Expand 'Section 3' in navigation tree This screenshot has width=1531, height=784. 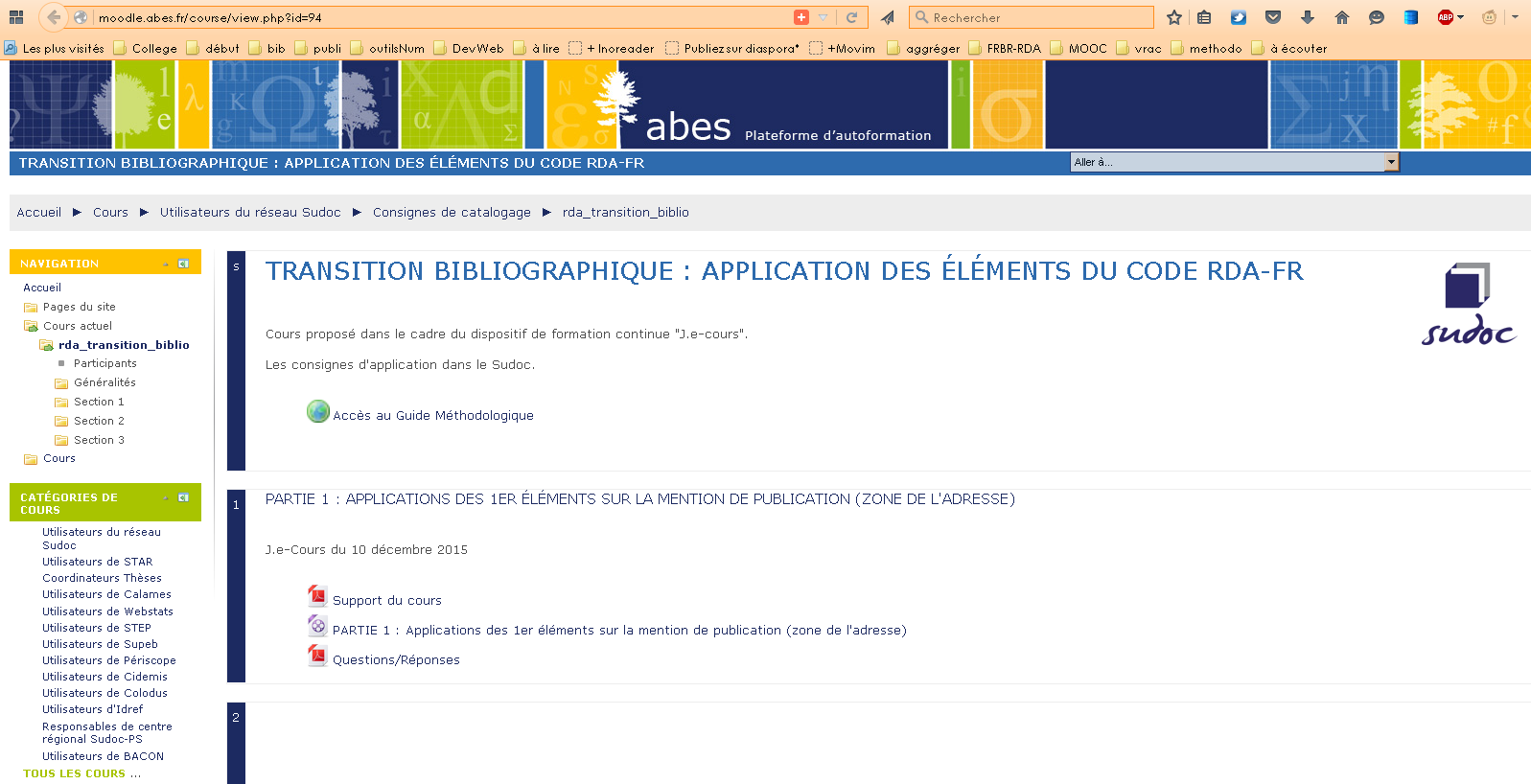[90, 440]
